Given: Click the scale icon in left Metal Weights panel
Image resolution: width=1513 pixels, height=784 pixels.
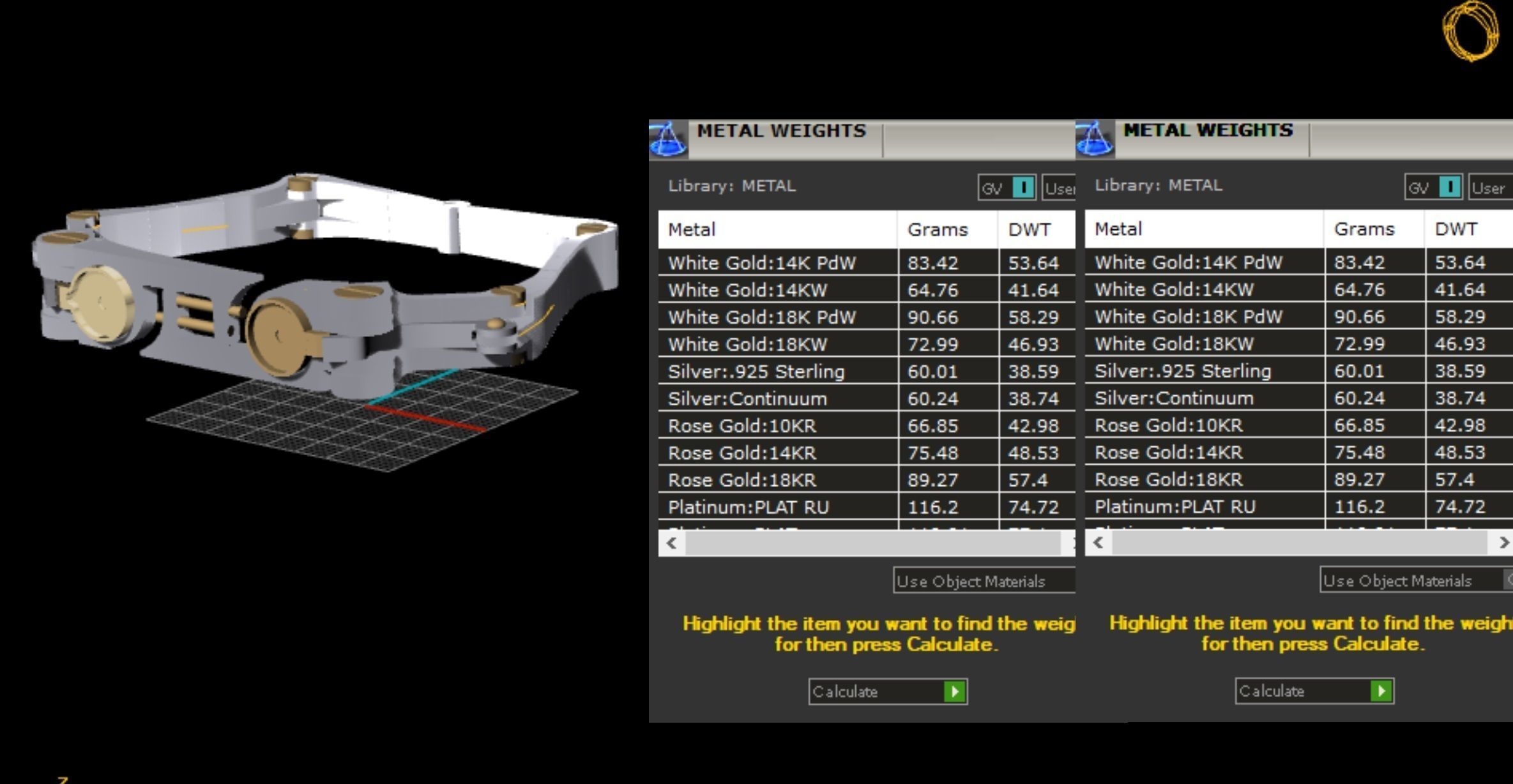Looking at the screenshot, I should [667, 139].
